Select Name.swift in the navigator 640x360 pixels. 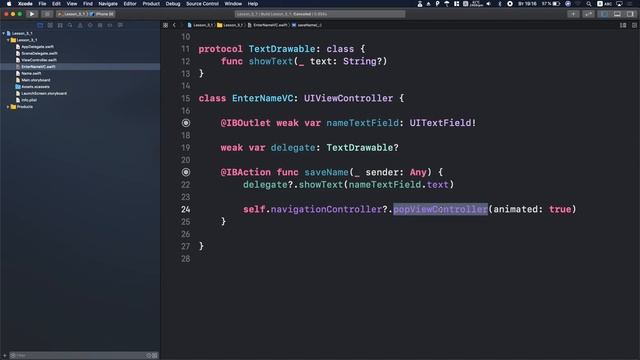point(31,73)
